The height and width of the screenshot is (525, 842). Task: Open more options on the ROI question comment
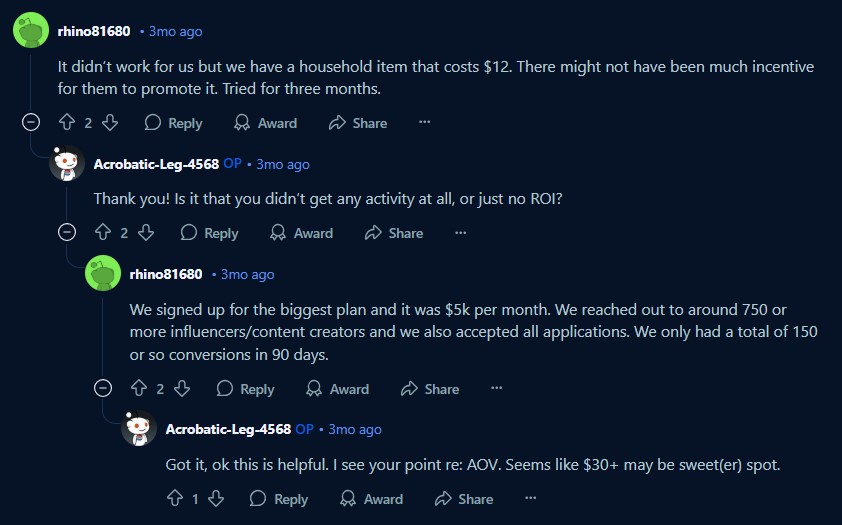tap(460, 233)
